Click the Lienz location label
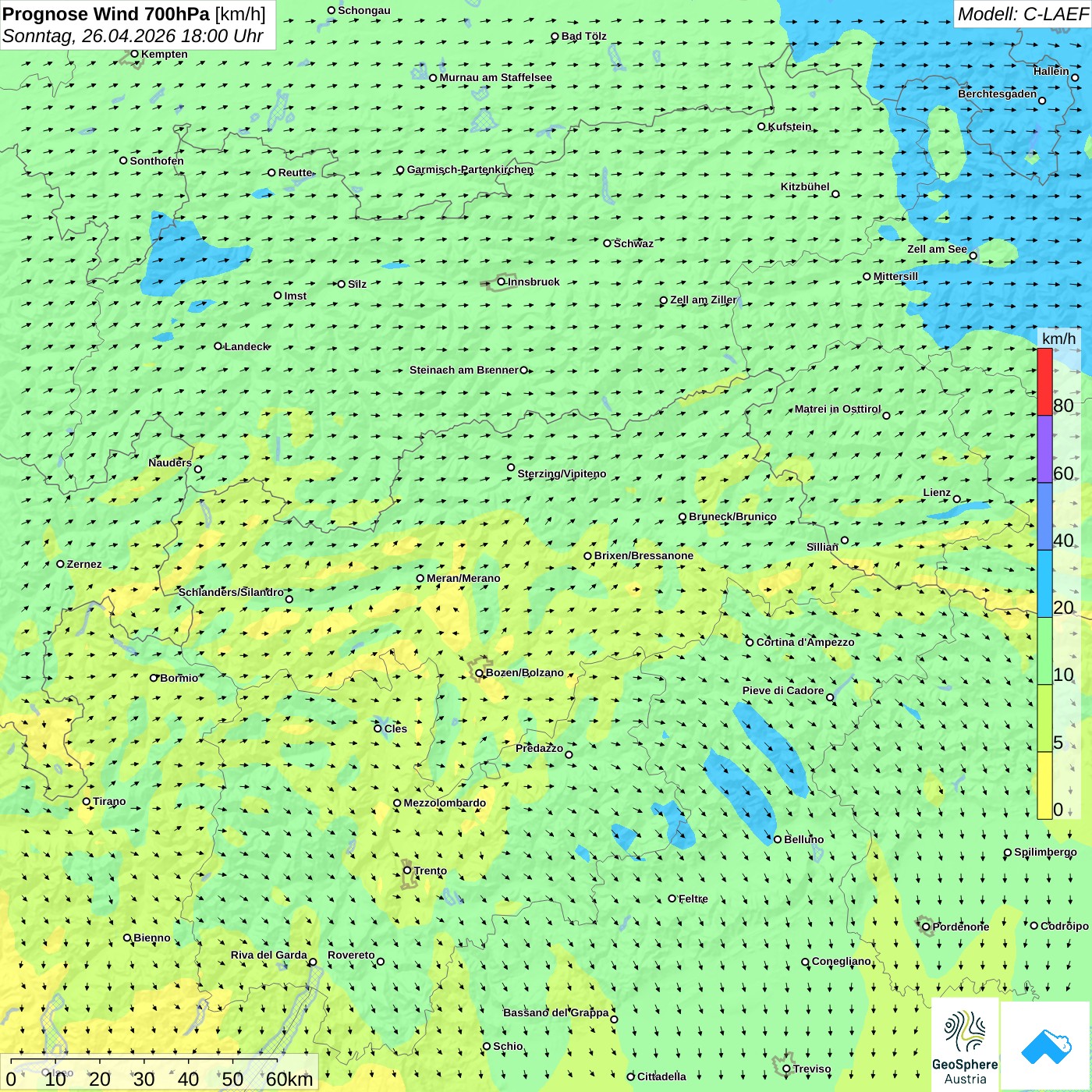This screenshot has height=1092, width=1092. pyautogui.click(x=937, y=492)
